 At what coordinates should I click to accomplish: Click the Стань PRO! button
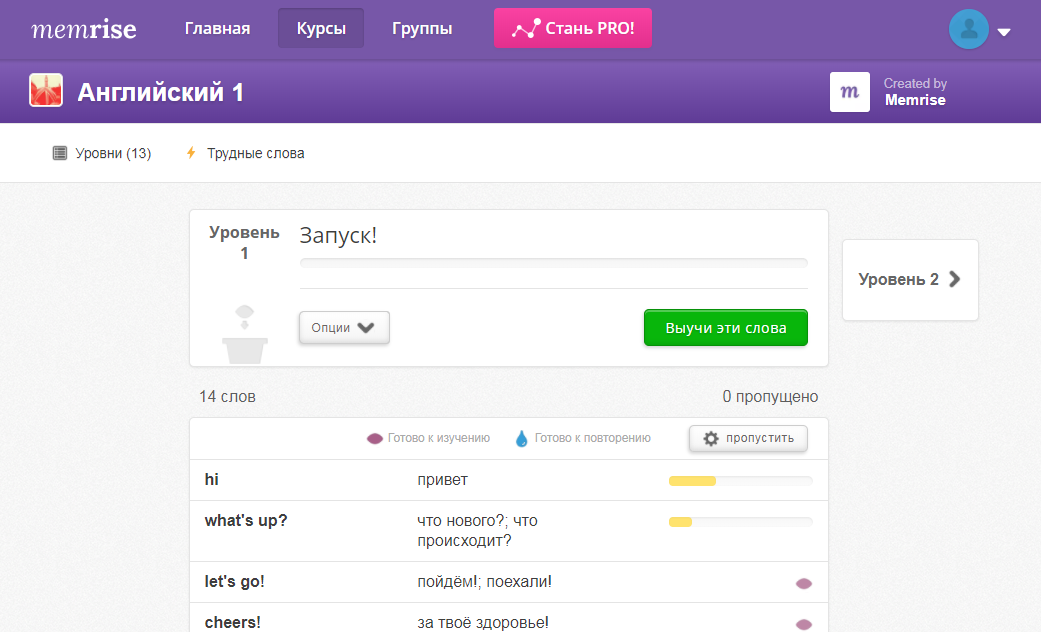(572, 28)
